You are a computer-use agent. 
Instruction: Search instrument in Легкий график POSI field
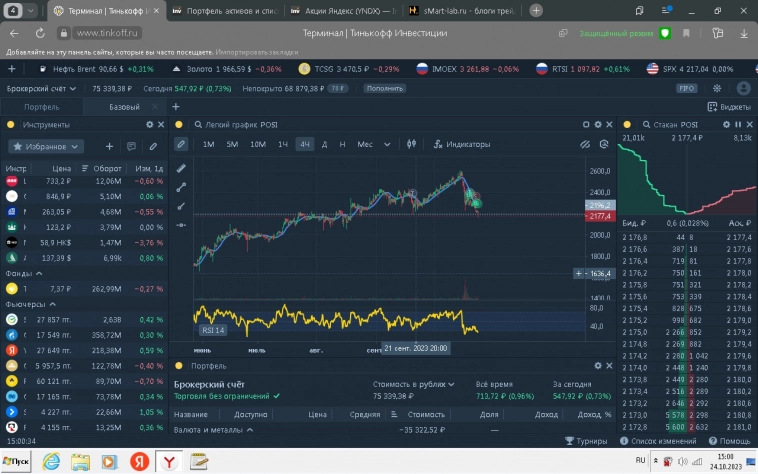pos(236,125)
